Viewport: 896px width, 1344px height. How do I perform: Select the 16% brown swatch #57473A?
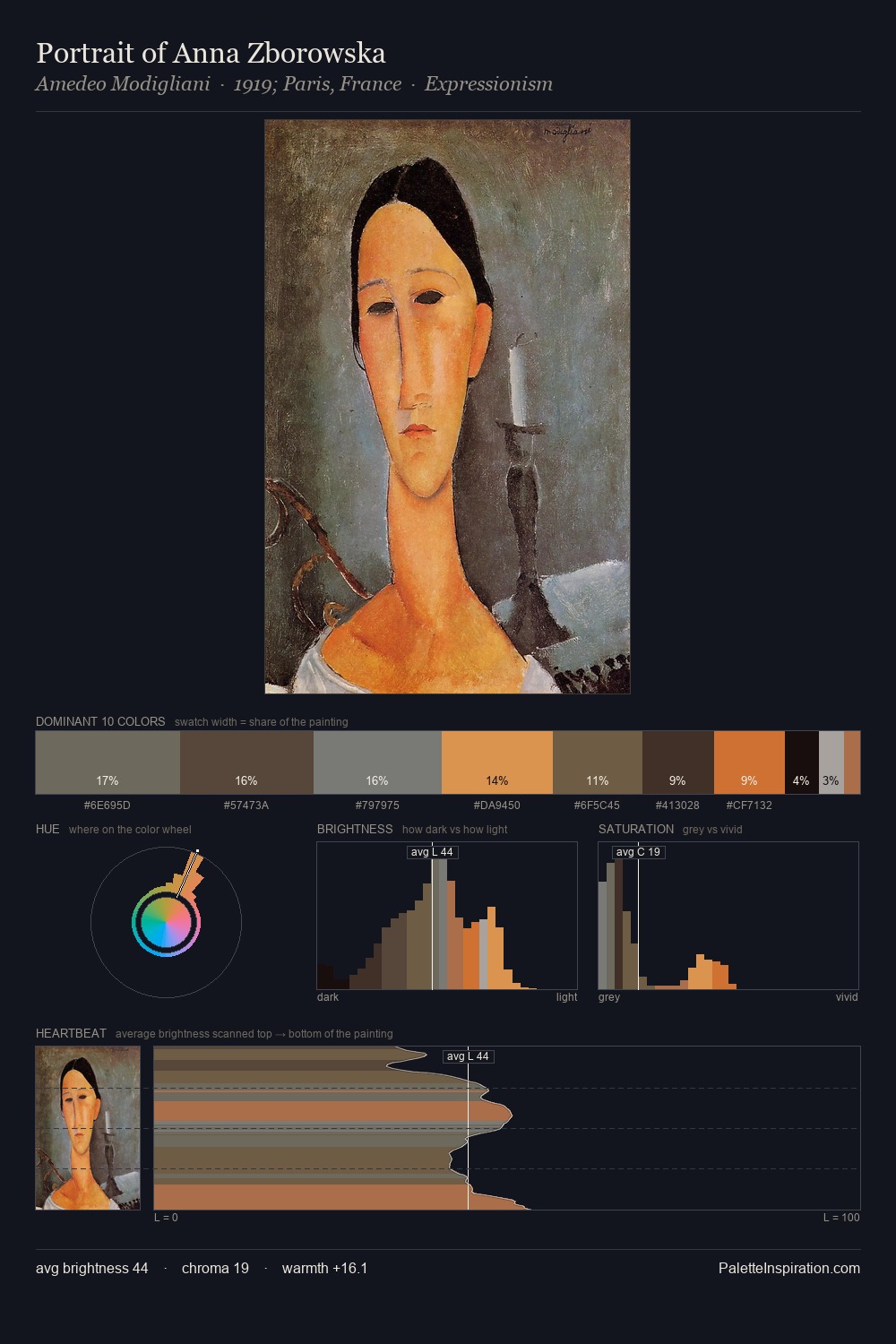click(x=246, y=762)
